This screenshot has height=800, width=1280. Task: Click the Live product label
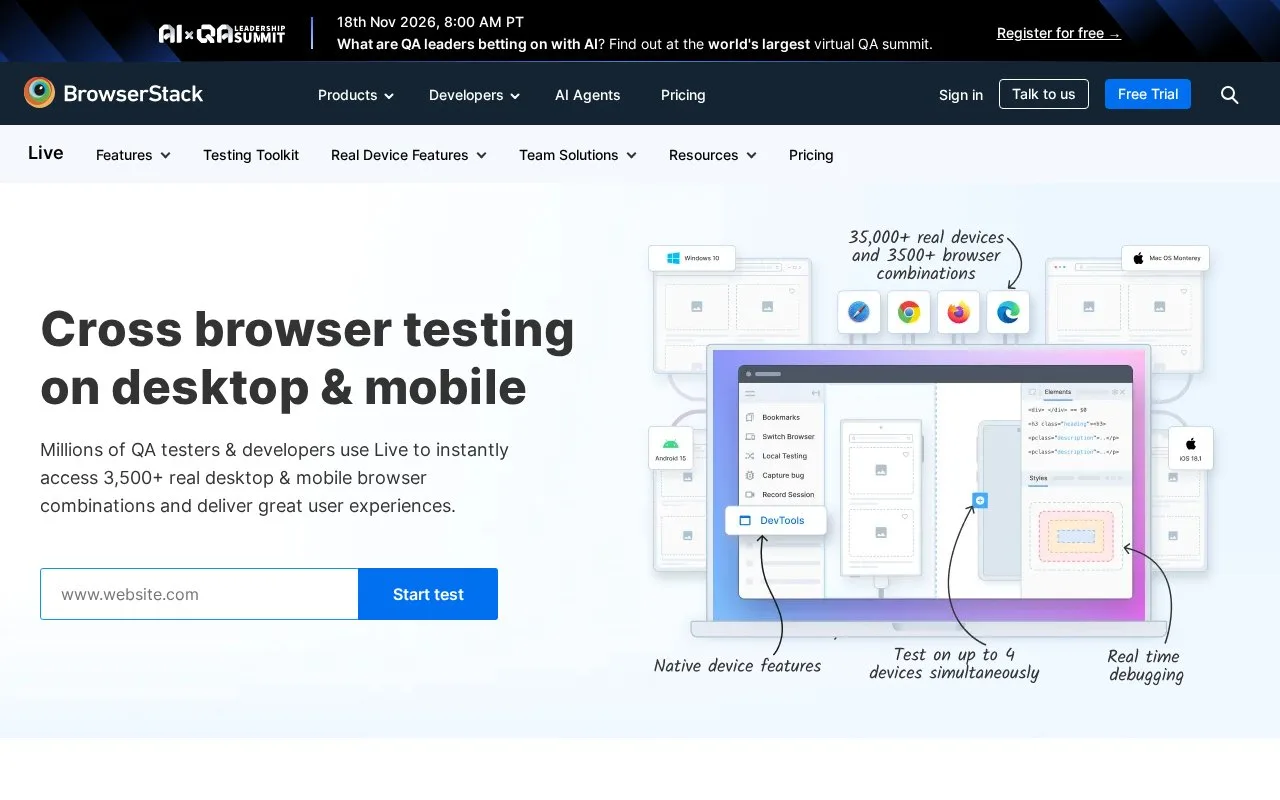click(46, 153)
